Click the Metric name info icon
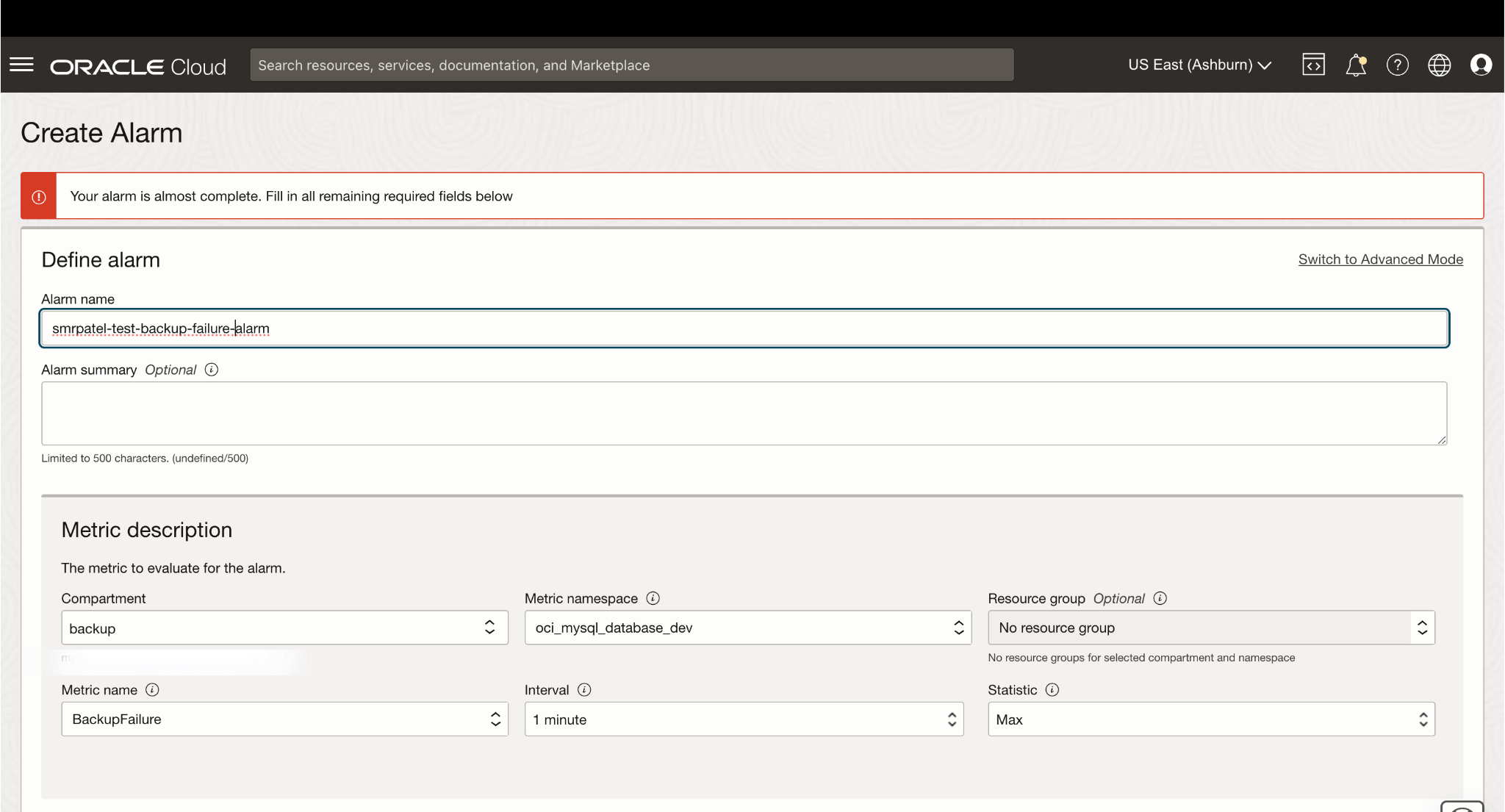1505x812 pixels. point(152,689)
